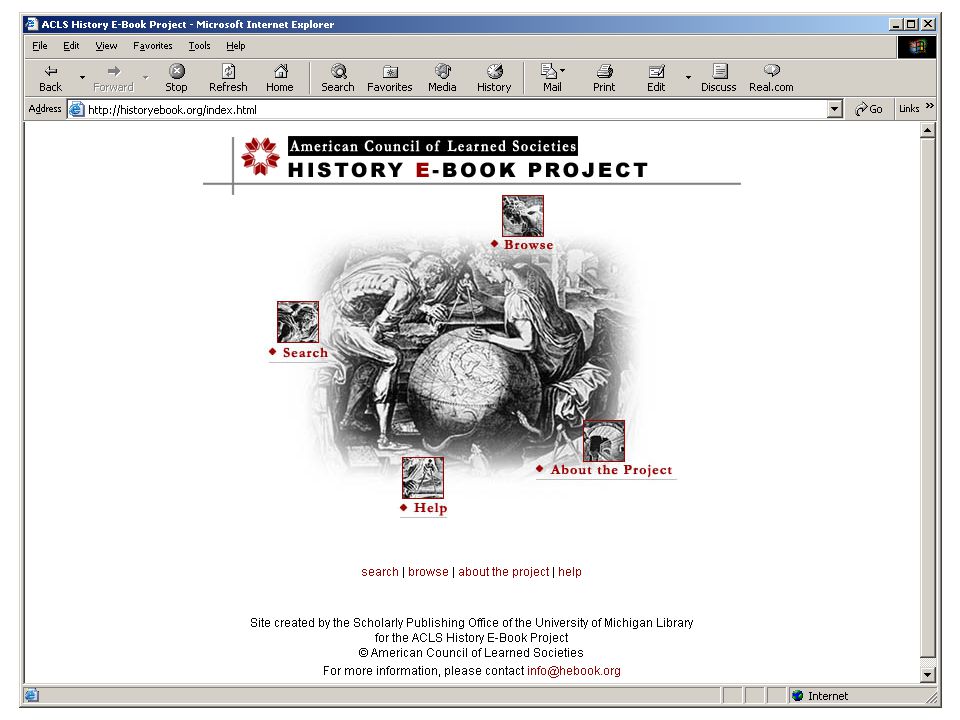Click the IE page icon in the status bar
The width and height of the screenshot is (960, 720).
[31, 696]
